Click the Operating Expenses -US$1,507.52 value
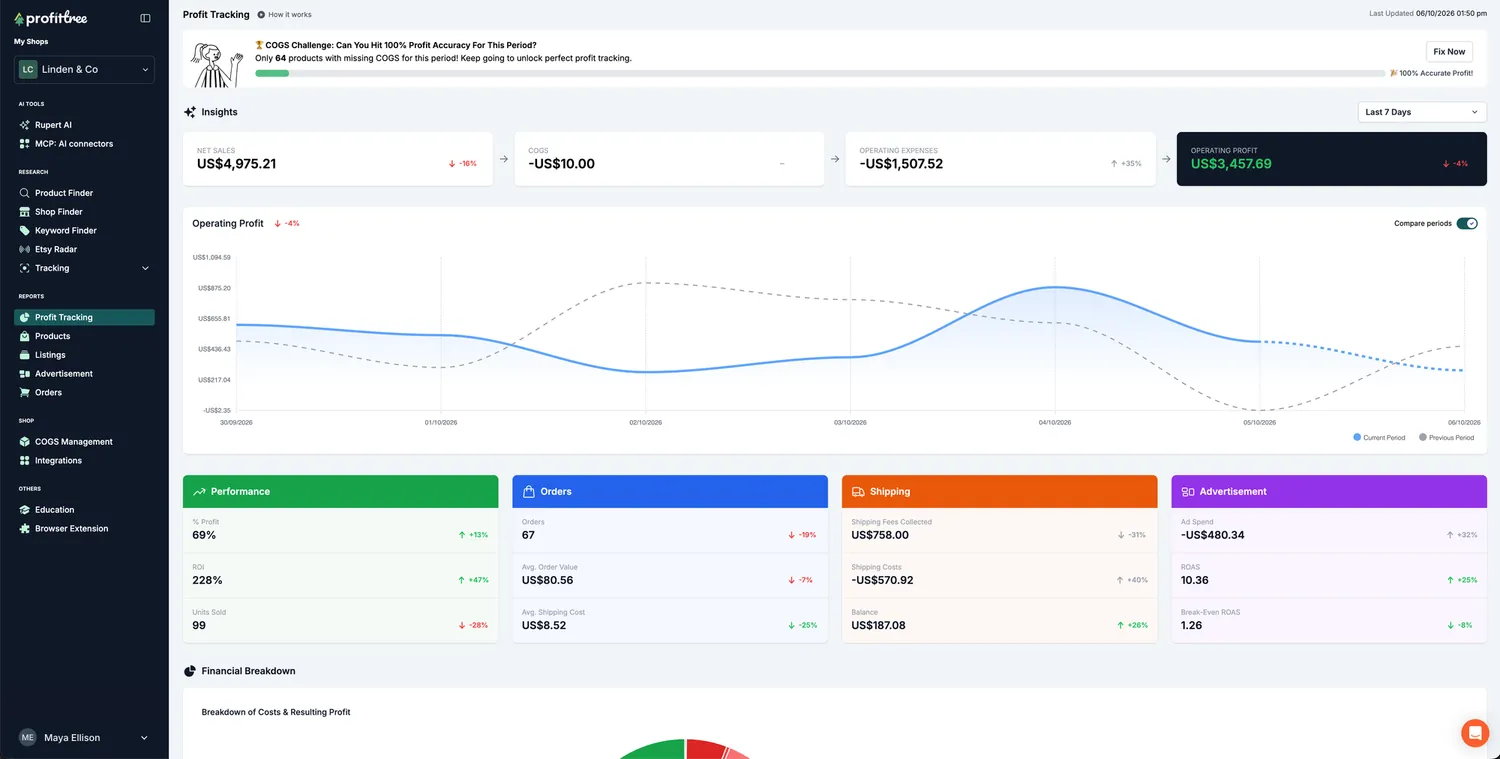Viewport: 1500px width, 759px height. 901,164
